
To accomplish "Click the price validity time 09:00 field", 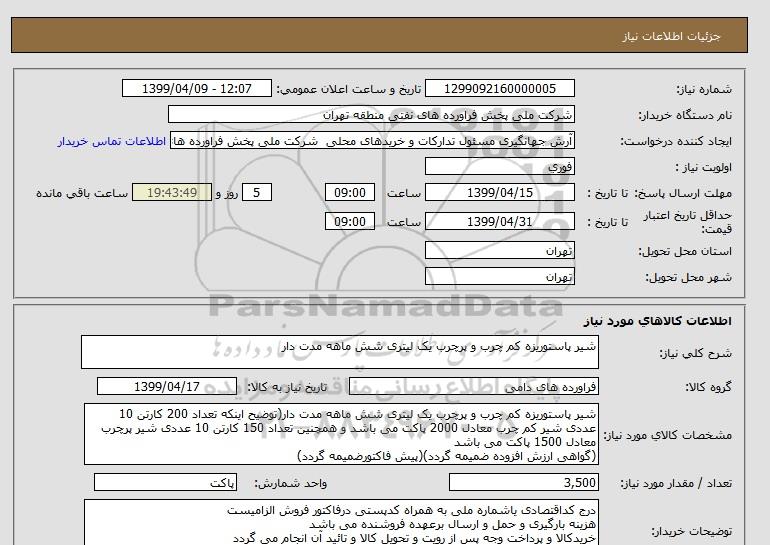I will pyautogui.click(x=350, y=221).
